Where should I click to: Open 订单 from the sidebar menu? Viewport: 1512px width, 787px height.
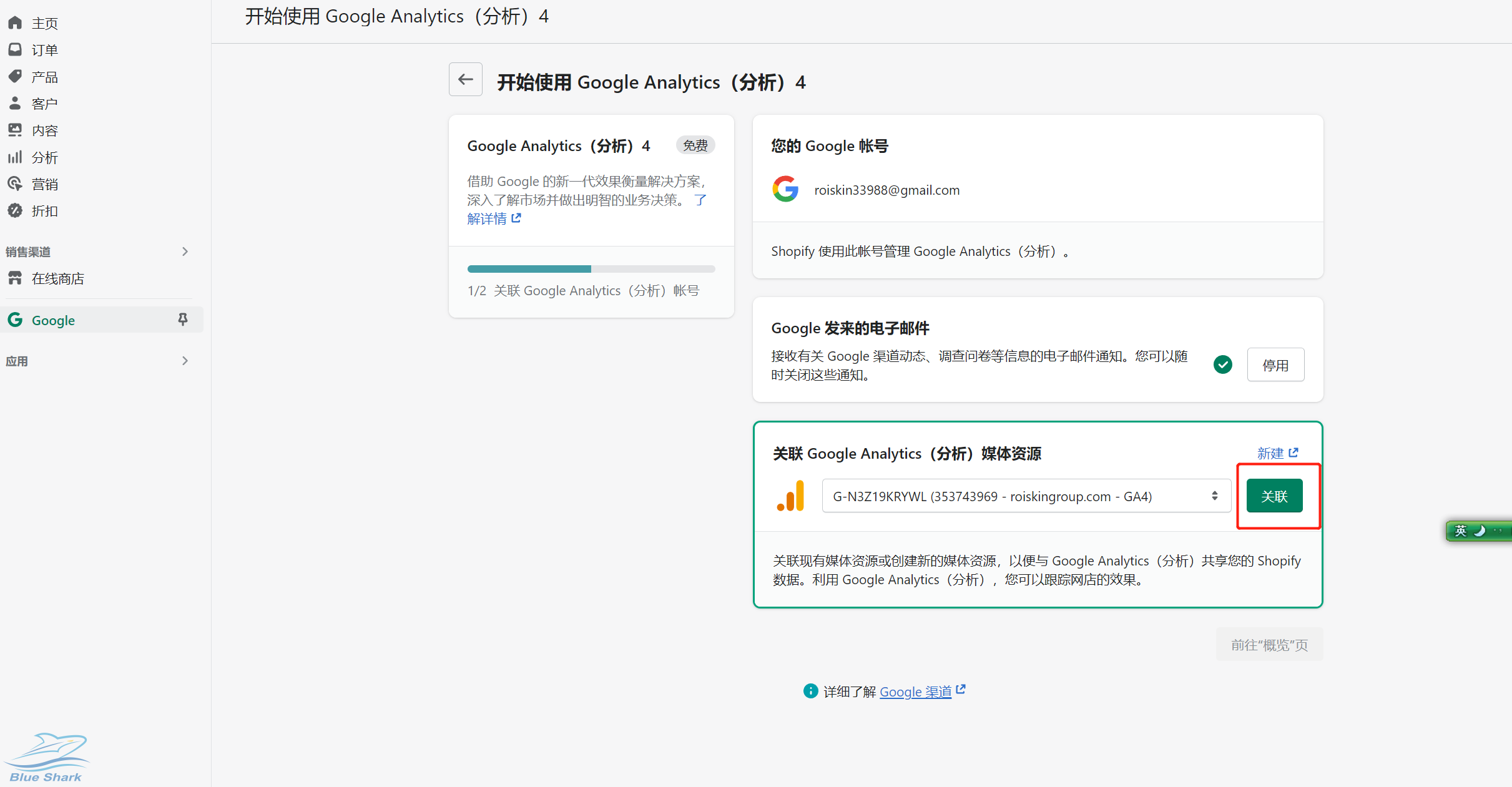tap(44, 50)
